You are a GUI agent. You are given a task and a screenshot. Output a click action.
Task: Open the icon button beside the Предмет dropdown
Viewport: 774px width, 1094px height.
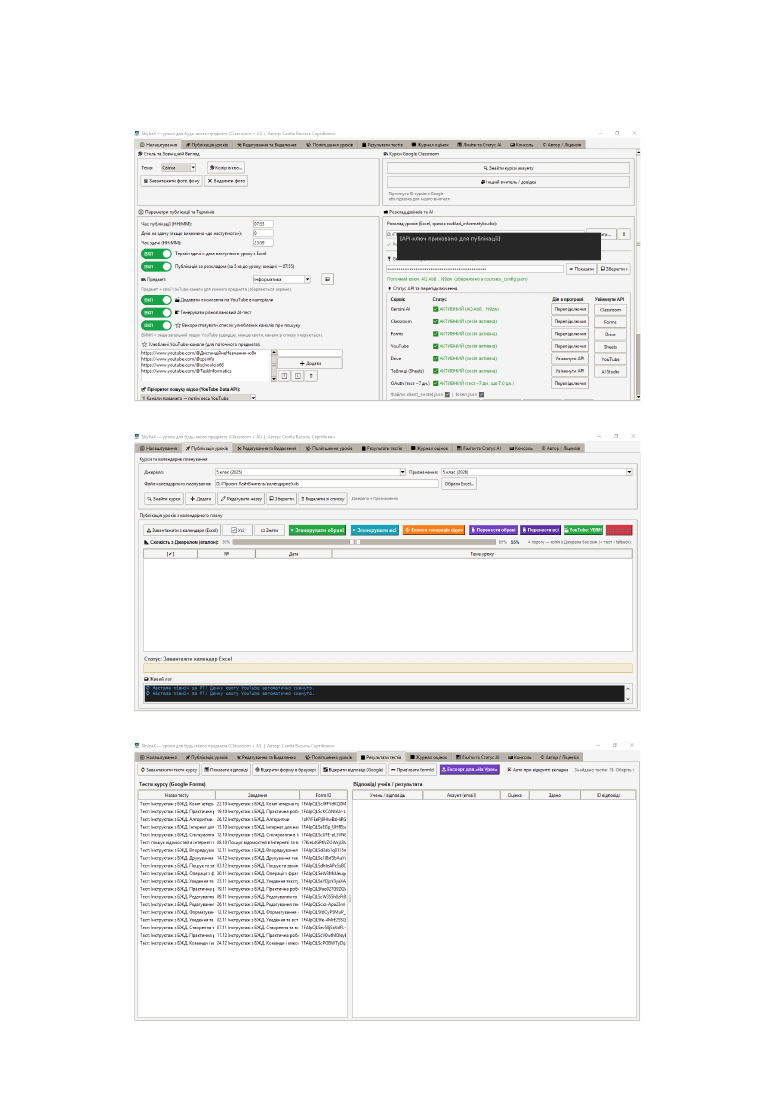pyautogui.click(x=327, y=279)
